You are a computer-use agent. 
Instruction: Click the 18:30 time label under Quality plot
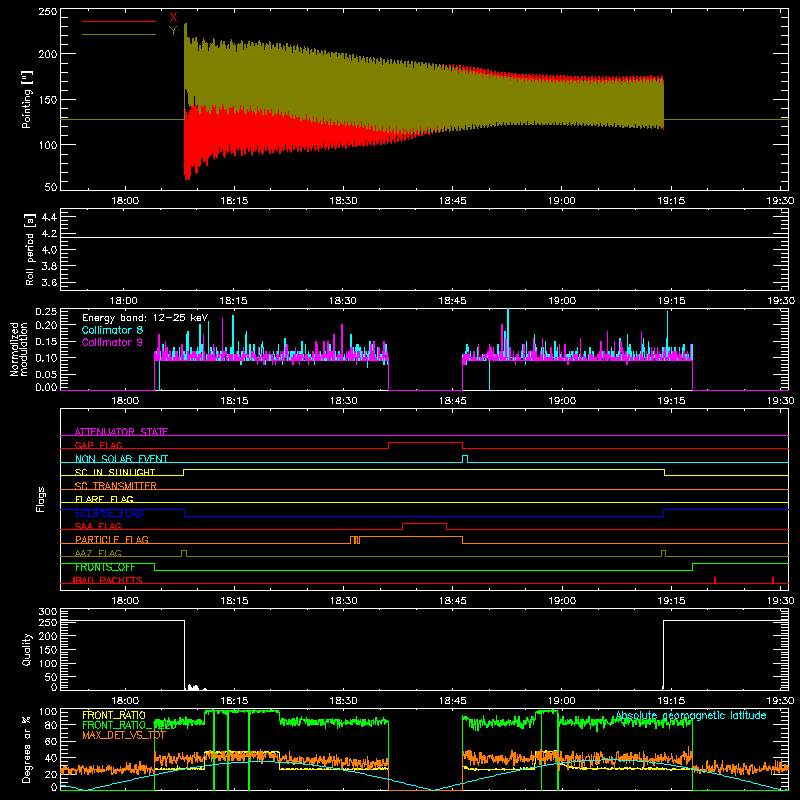point(343,701)
